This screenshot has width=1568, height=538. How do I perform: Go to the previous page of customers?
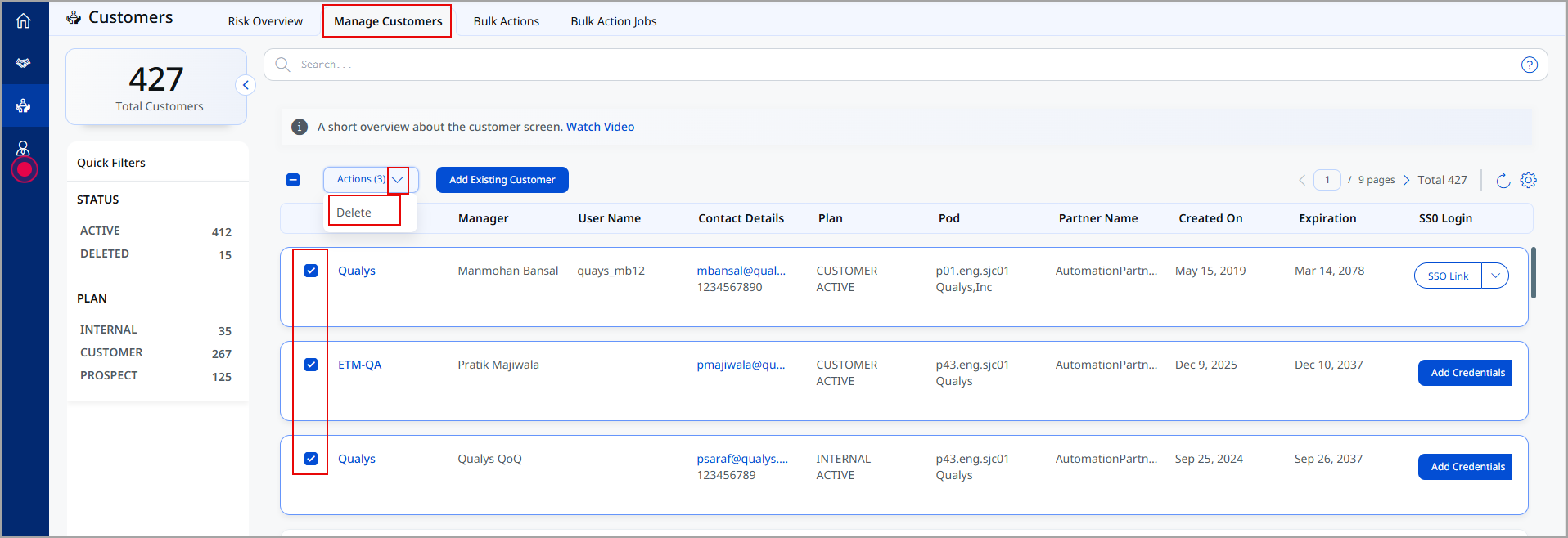click(x=1302, y=180)
